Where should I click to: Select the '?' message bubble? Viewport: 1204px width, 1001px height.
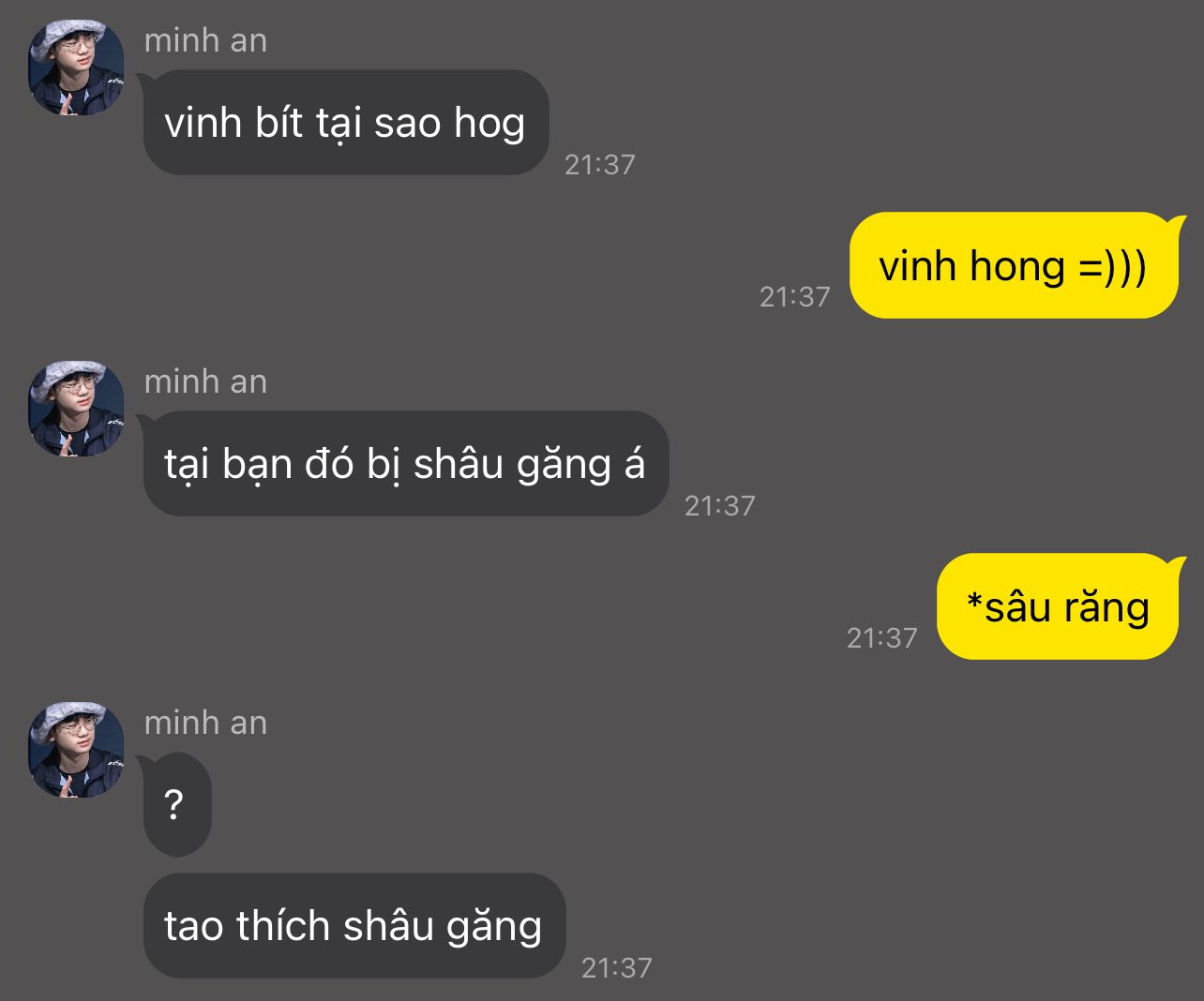point(176,804)
